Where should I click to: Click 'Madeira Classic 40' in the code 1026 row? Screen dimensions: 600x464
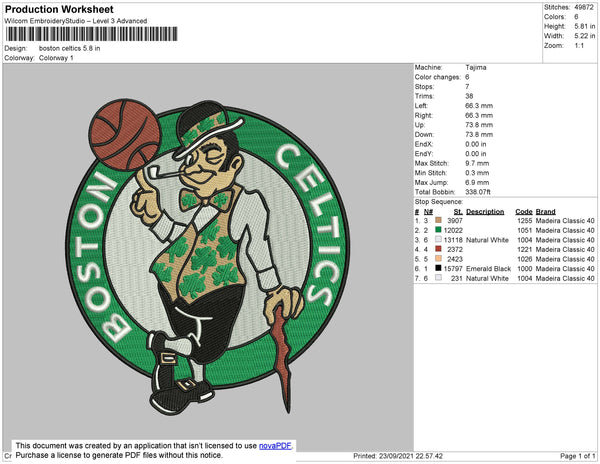click(565, 259)
